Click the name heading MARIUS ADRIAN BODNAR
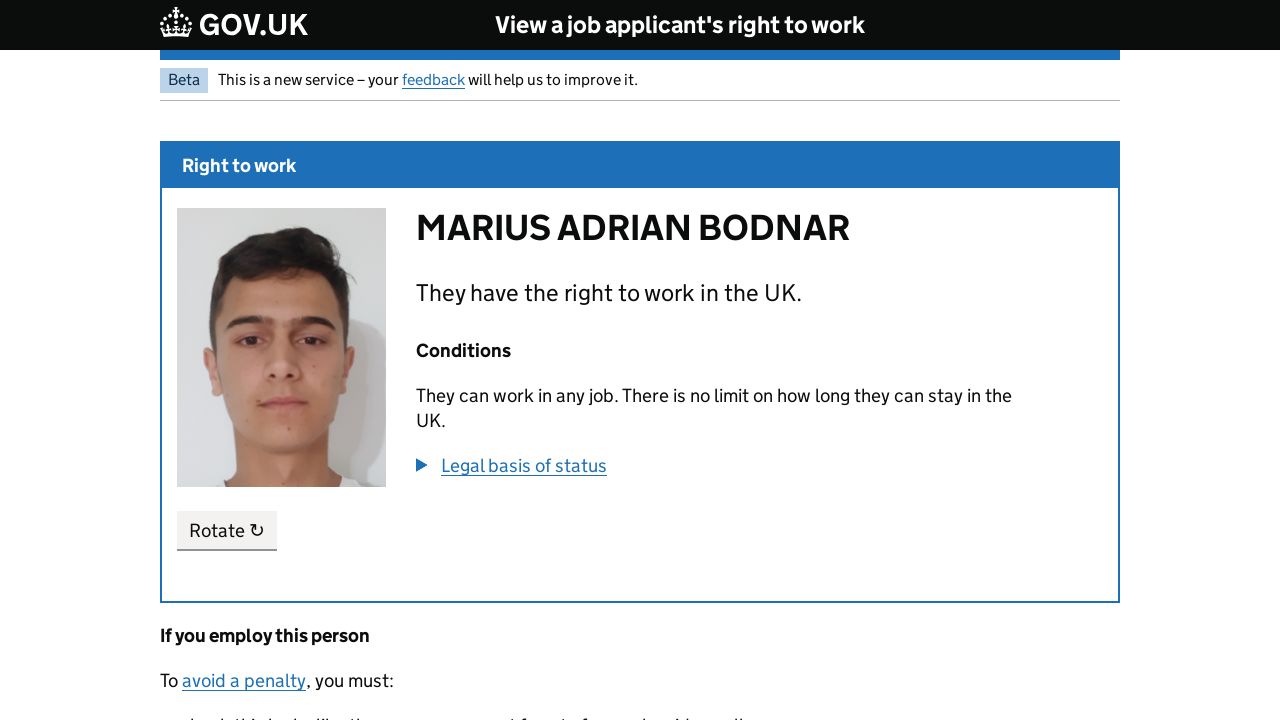The image size is (1280, 720). click(632, 228)
